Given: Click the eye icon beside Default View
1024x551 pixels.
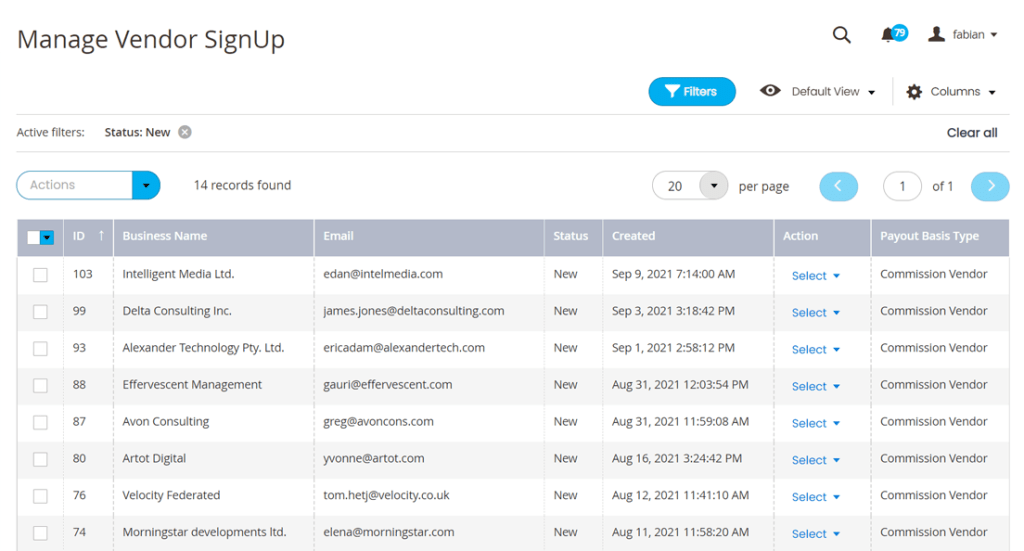Looking at the screenshot, I should click(x=770, y=91).
